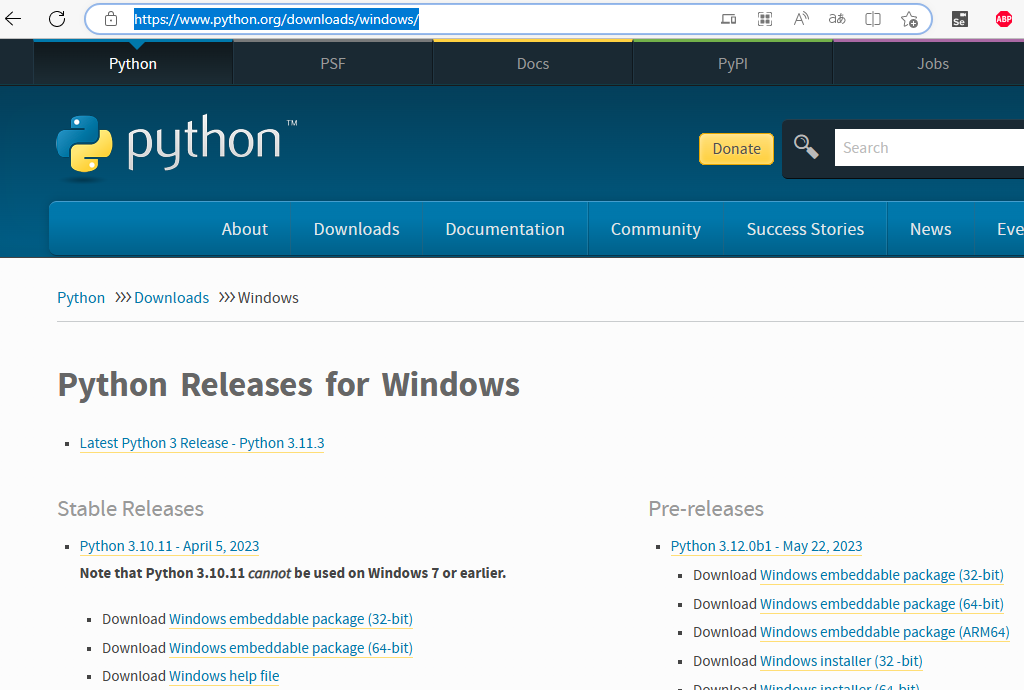Click the Windows 7 compatibility note
Screen dimensions: 1024x690
(293, 573)
